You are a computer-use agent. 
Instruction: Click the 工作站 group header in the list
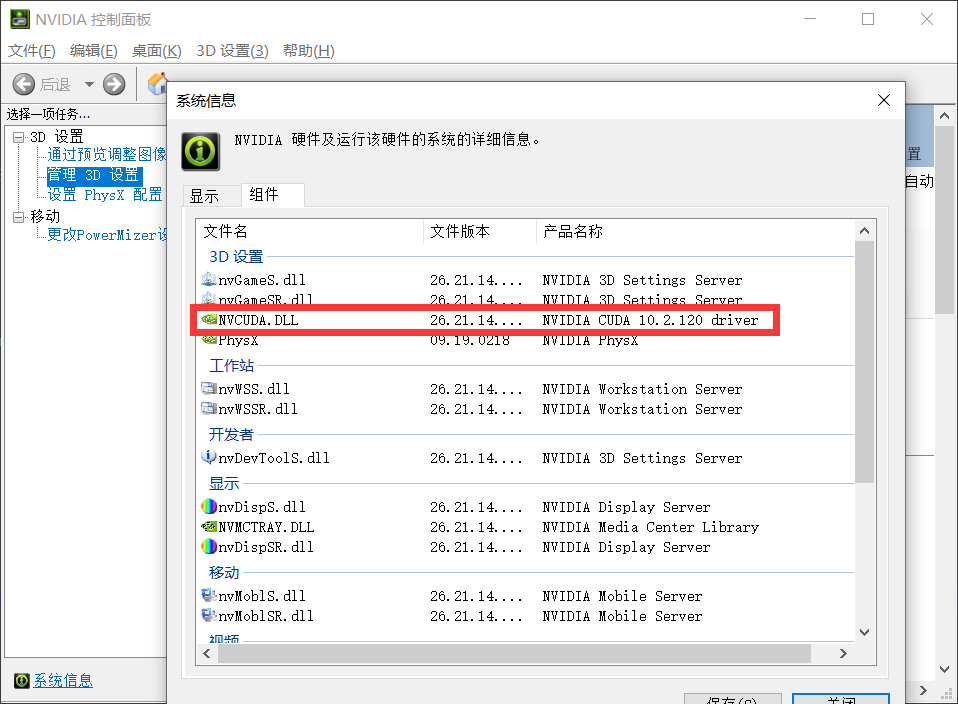tap(232, 365)
